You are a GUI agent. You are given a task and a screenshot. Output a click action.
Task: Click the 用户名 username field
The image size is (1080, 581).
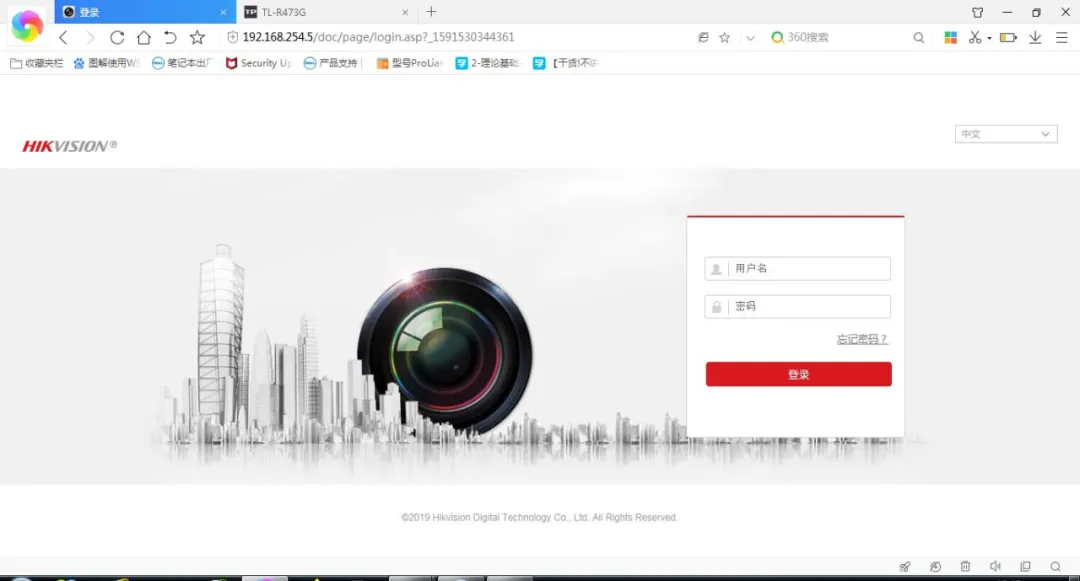798,268
